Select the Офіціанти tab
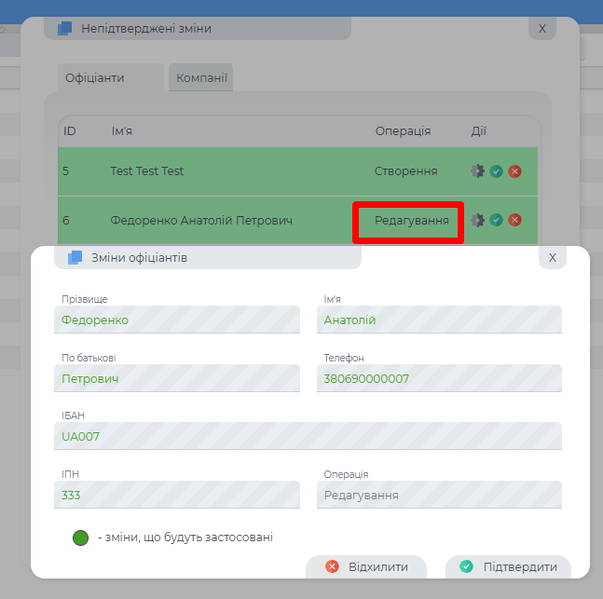The image size is (603, 599). click(95, 77)
